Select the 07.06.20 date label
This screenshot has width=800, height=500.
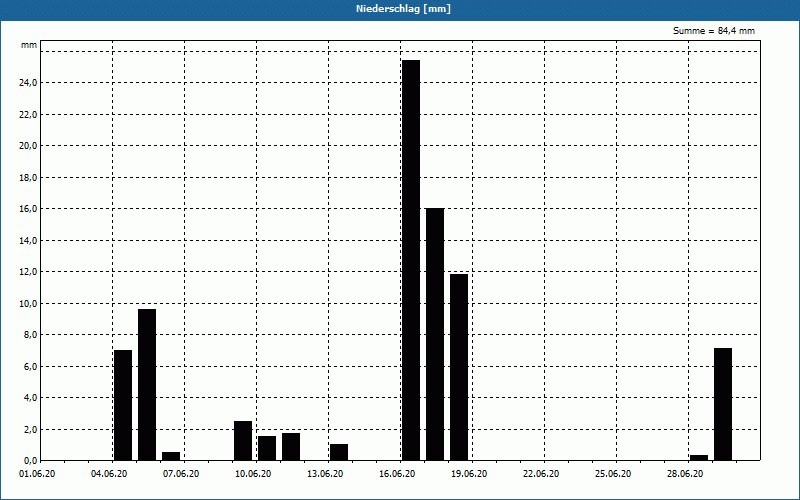coord(181,474)
